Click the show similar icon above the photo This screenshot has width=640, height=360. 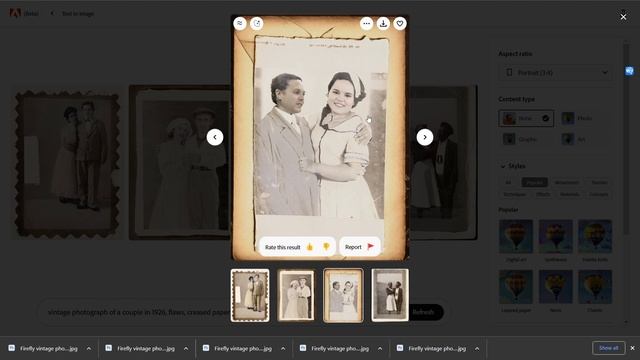[240, 23]
